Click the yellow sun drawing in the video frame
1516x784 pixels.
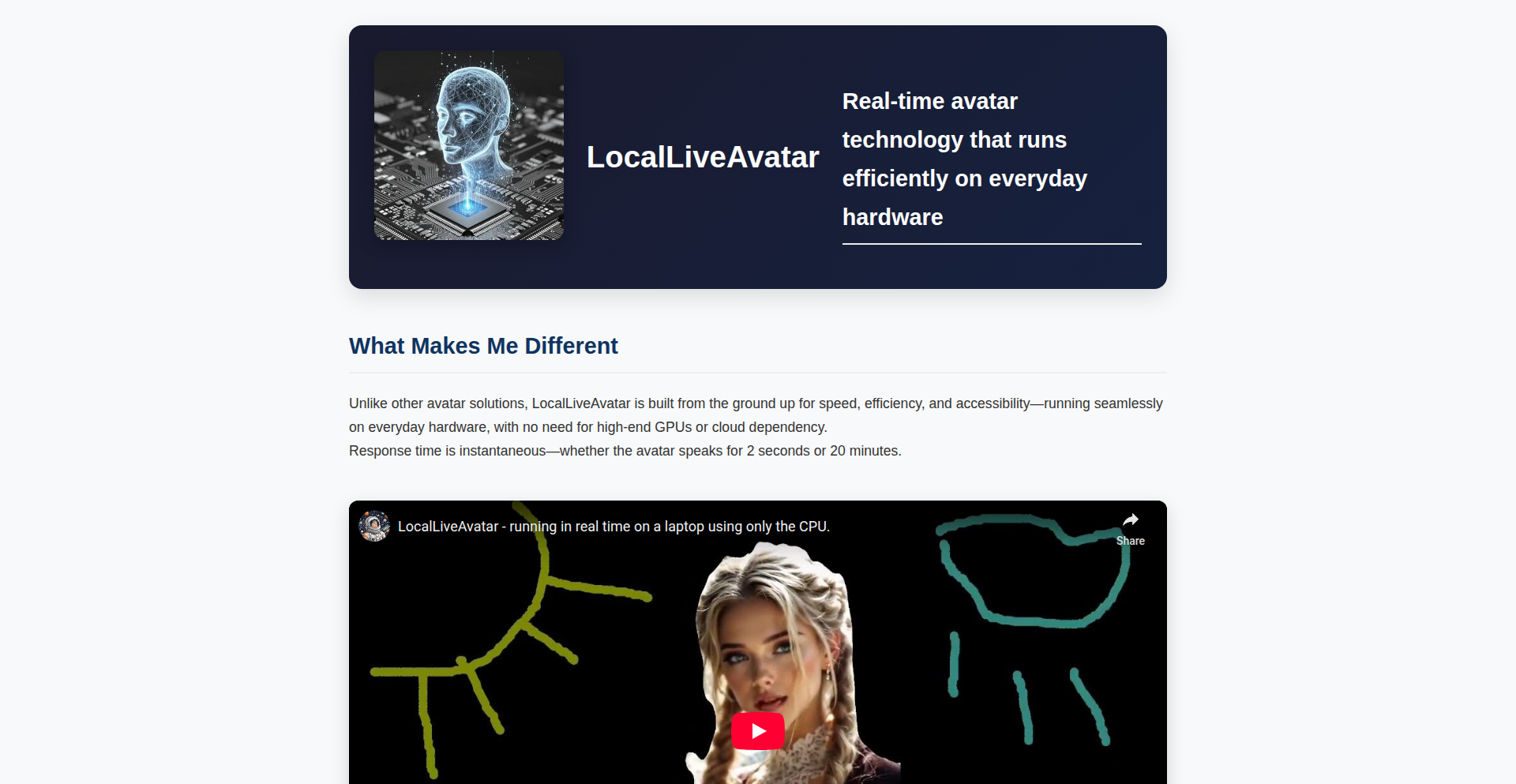pyautogui.click(x=505, y=632)
